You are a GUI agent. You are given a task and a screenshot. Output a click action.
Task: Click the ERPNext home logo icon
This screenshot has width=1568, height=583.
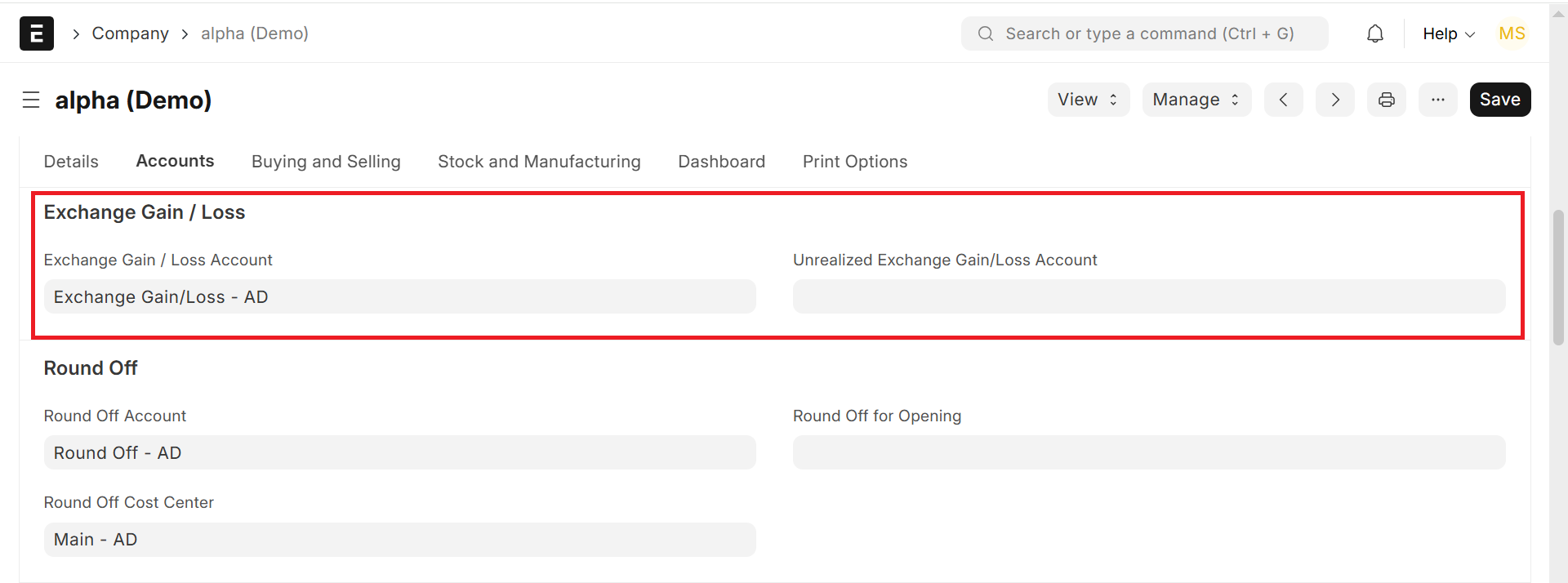37,33
